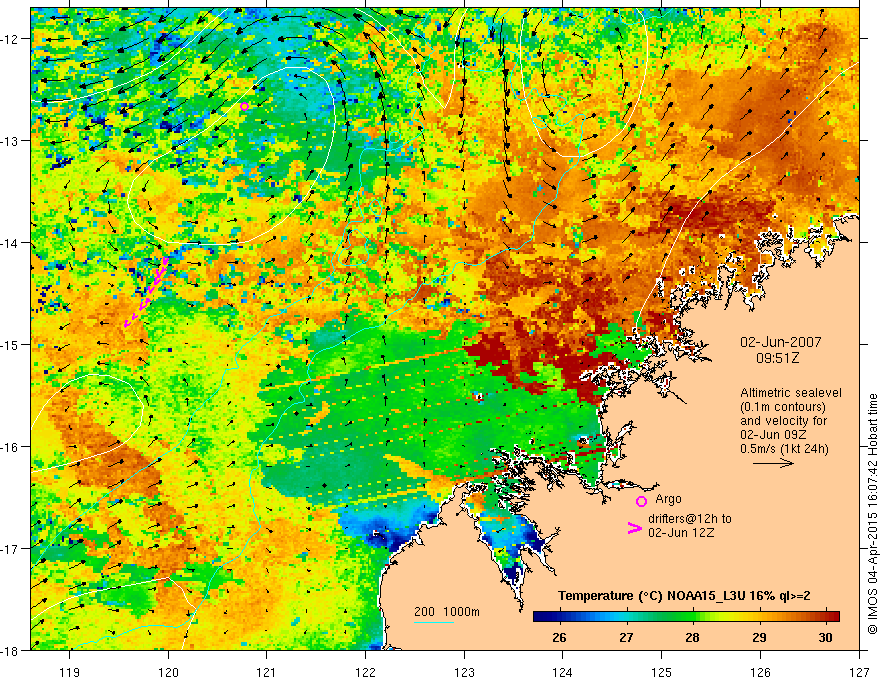Click the color bar value '30'
Screen dimensions: 880x680
826,637
